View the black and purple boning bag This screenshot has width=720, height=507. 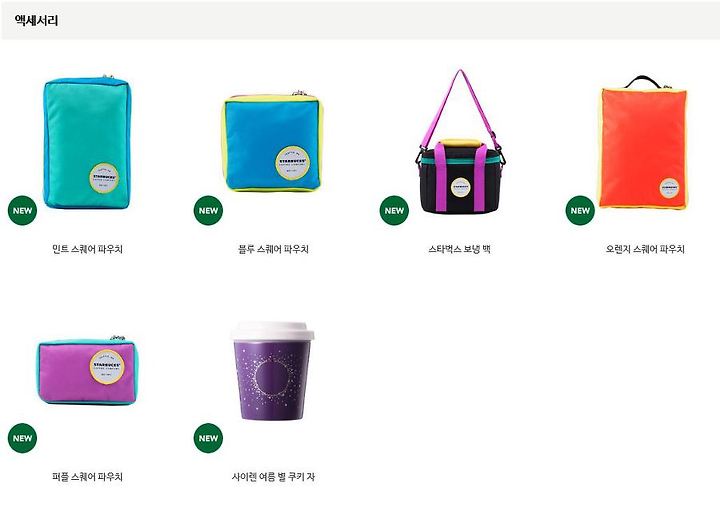tap(461, 142)
